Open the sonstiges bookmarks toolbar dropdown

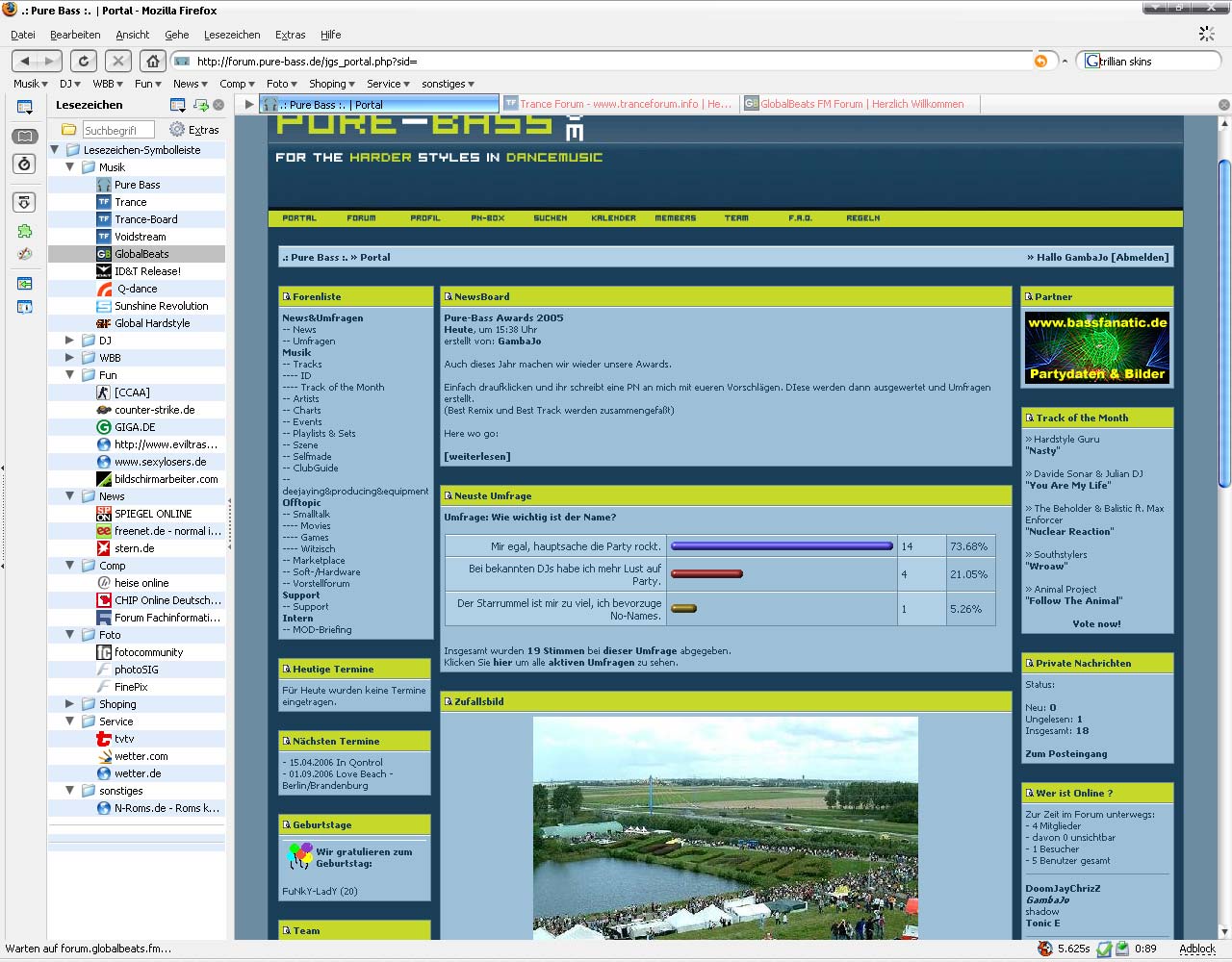[x=448, y=84]
